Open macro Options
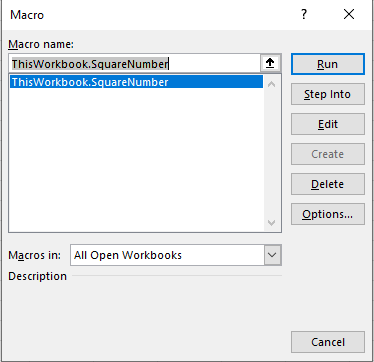374x362 pixels. [x=328, y=214]
